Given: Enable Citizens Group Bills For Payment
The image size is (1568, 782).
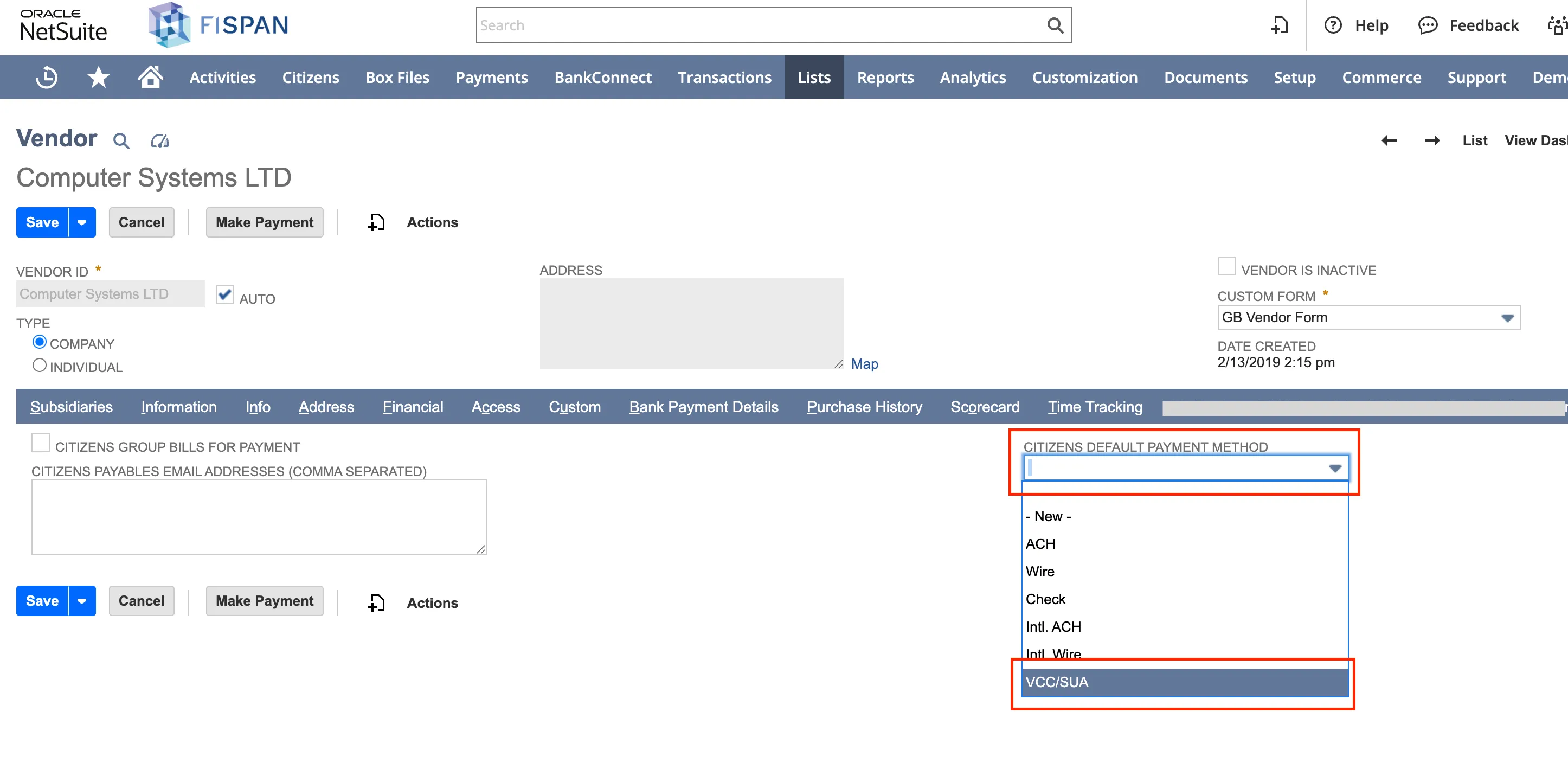Looking at the screenshot, I should (41, 443).
